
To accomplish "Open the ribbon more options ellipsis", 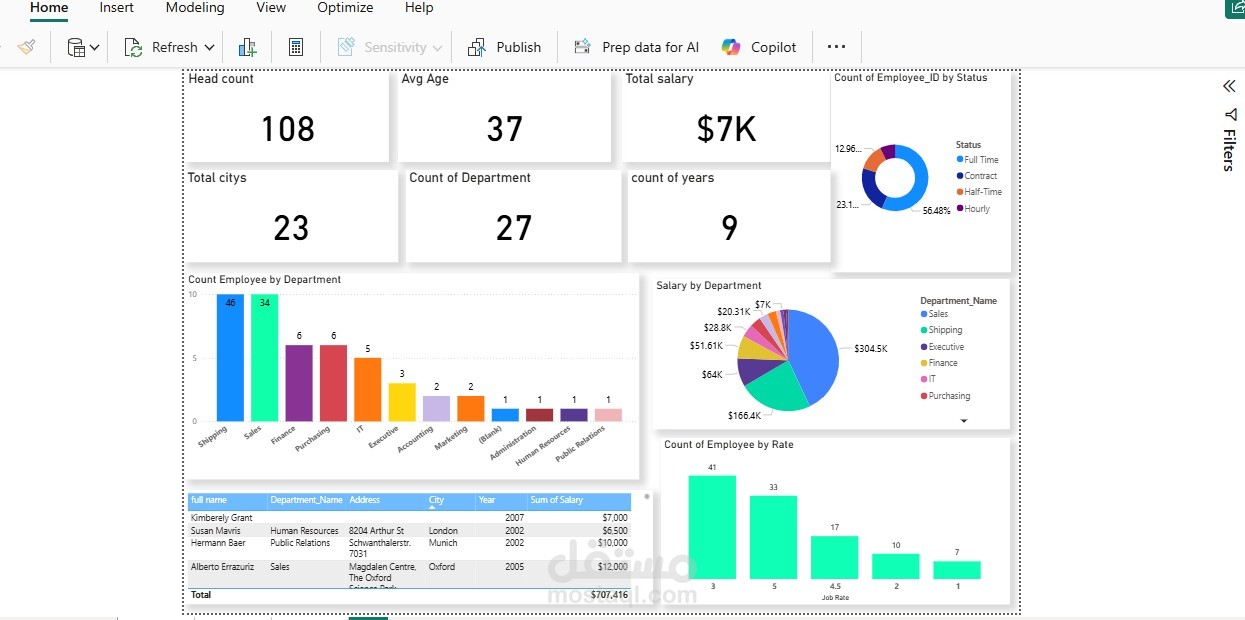I will tap(837, 47).
